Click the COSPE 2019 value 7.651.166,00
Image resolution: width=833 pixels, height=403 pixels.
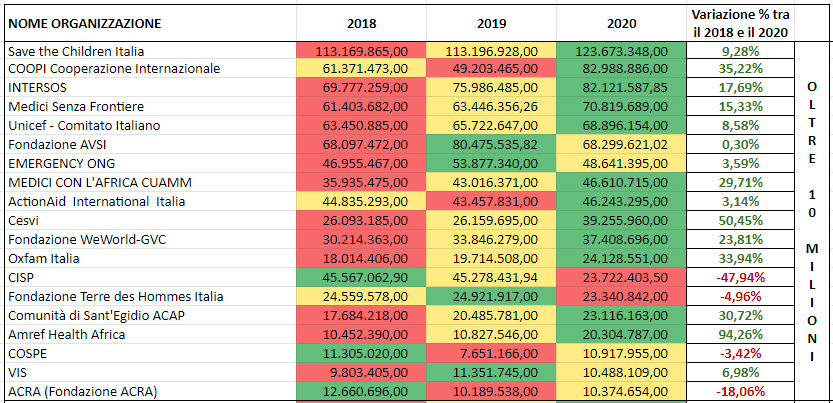pyautogui.click(x=491, y=353)
